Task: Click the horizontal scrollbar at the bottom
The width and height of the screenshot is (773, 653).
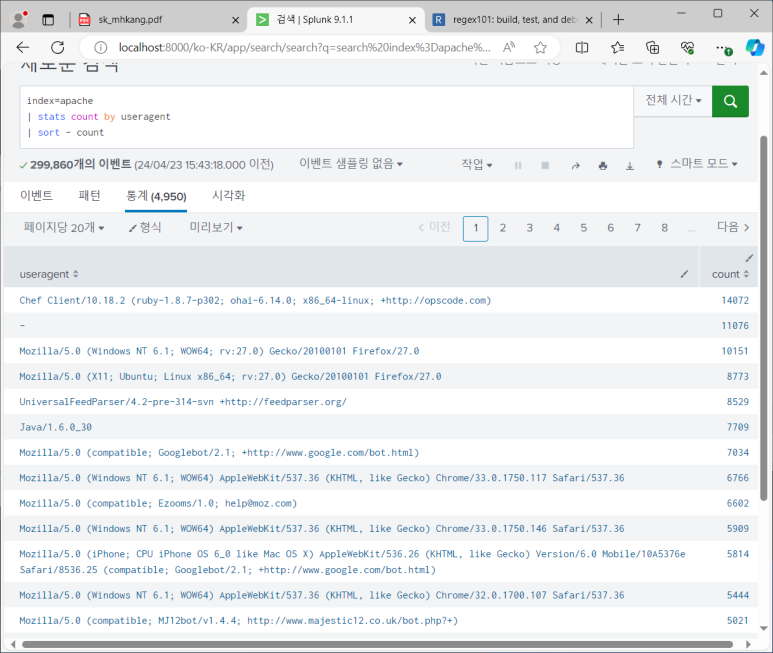Action: click(378, 645)
